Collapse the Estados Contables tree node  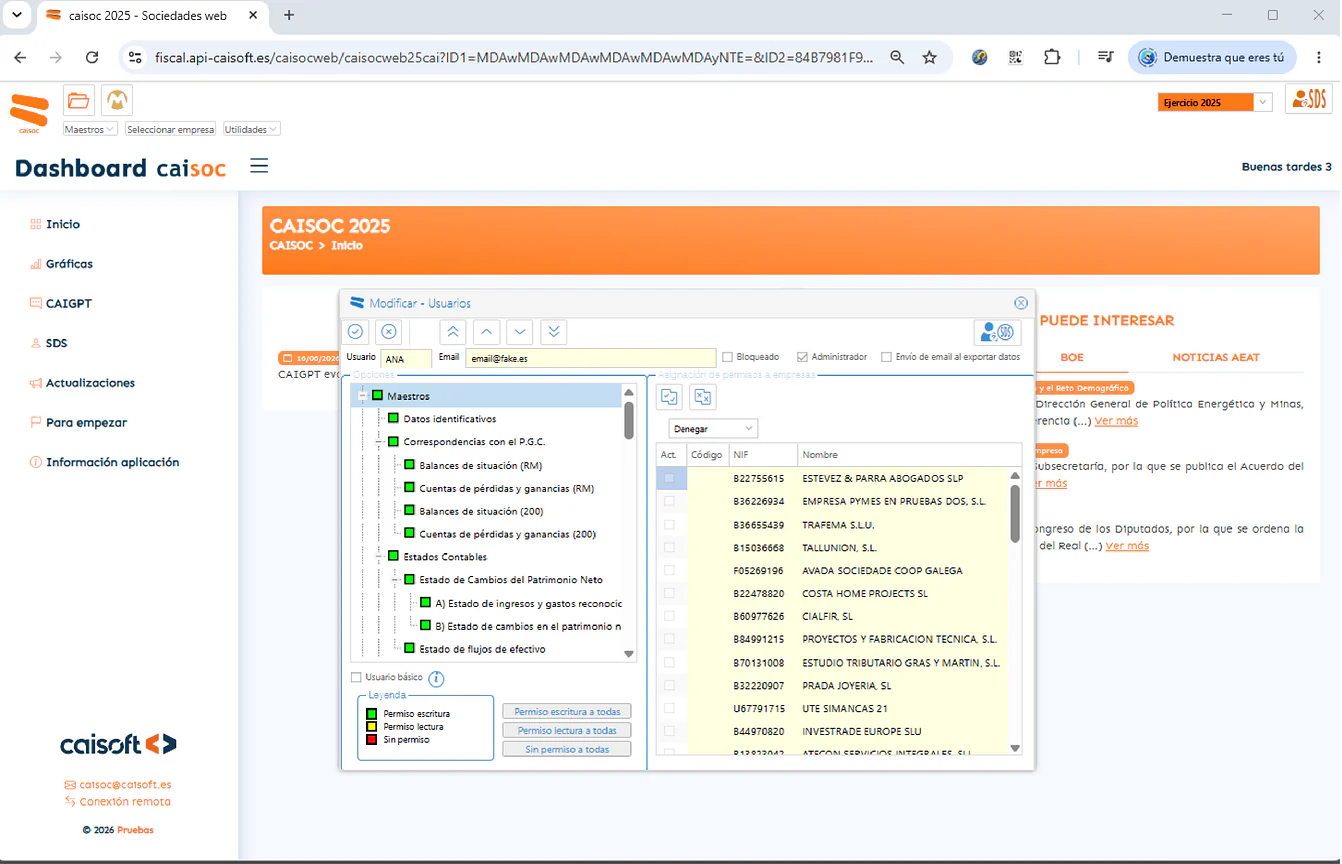click(x=378, y=557)
